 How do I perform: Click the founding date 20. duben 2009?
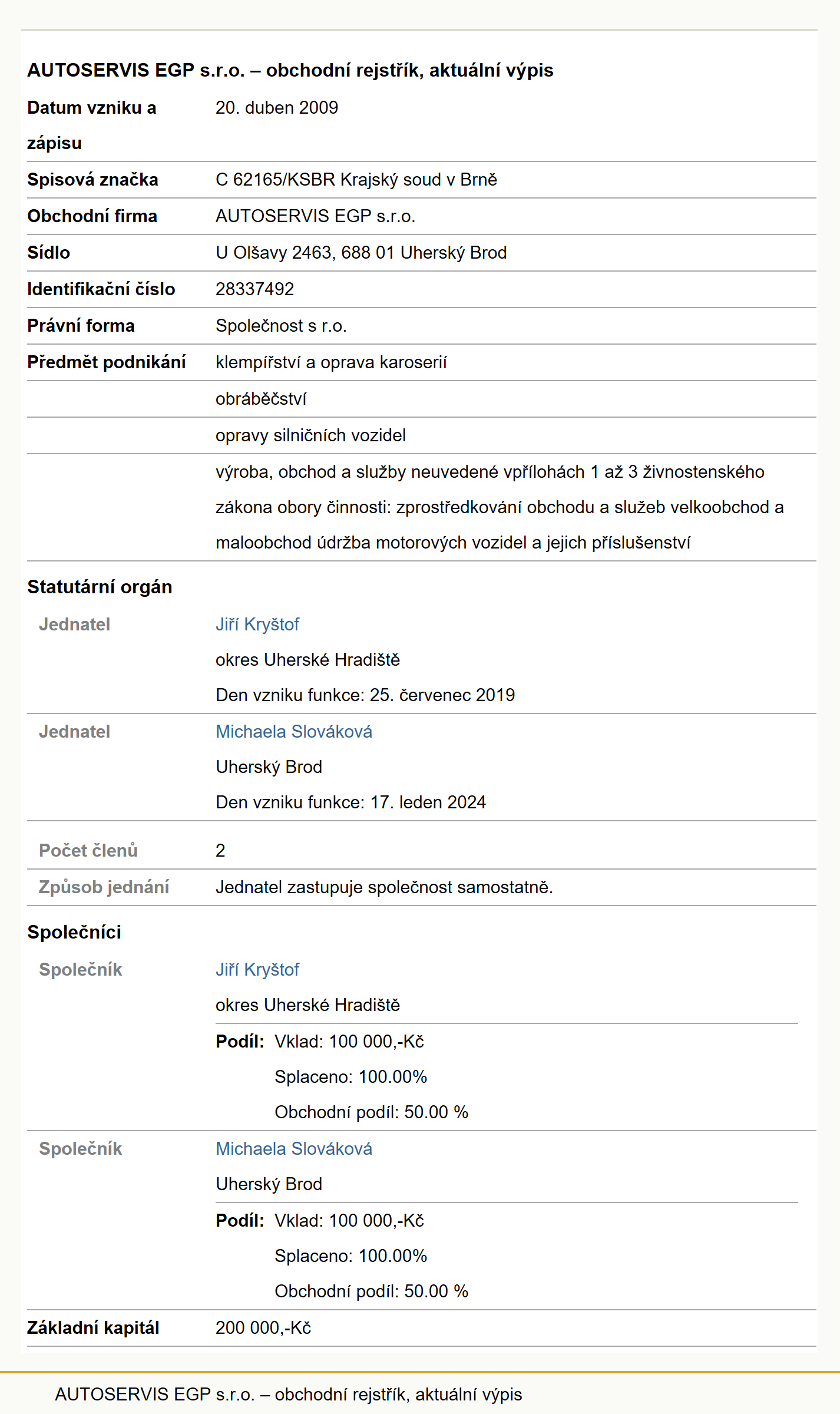click(x=277, y=108)
